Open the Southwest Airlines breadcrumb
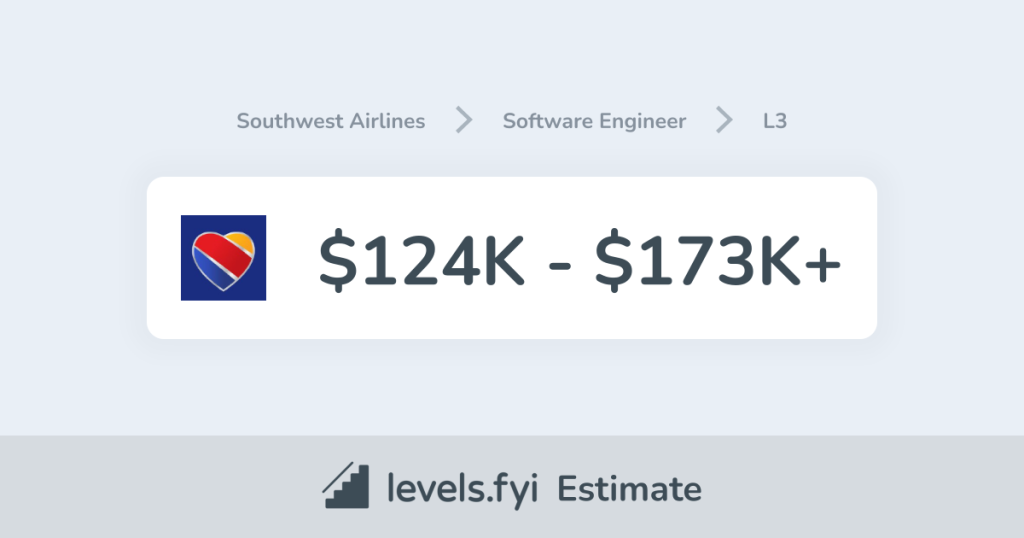The height and width of the screenshot is (538, 1024). tap(330, 121)
